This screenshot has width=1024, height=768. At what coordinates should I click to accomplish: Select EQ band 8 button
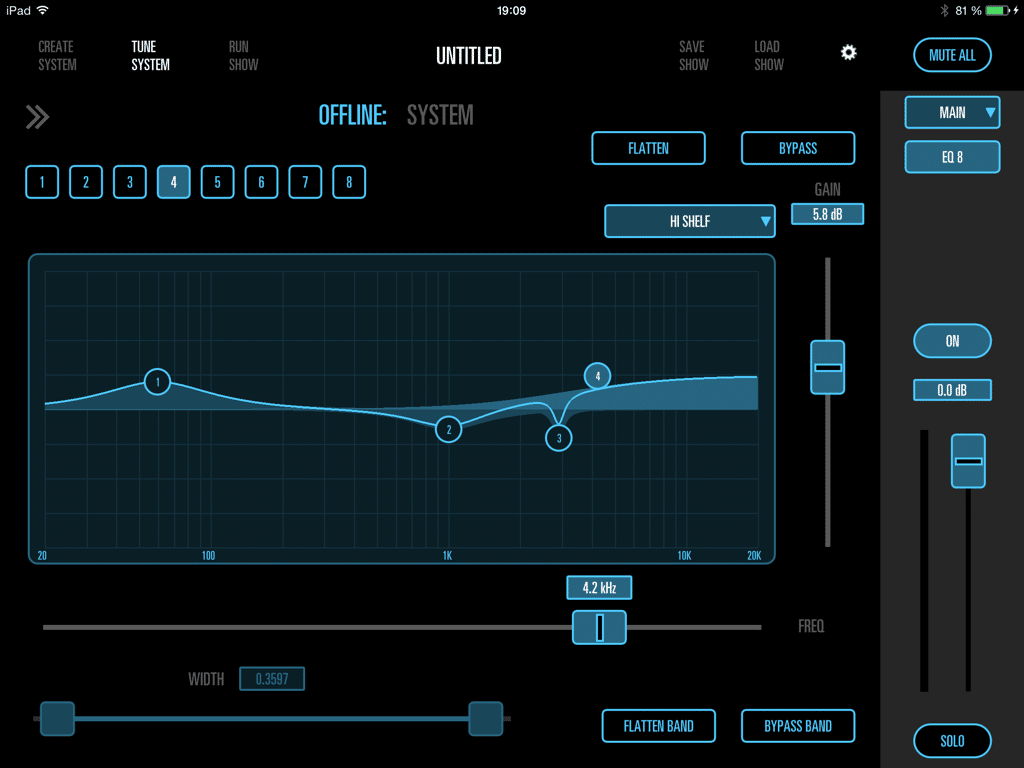pos(349,182)
